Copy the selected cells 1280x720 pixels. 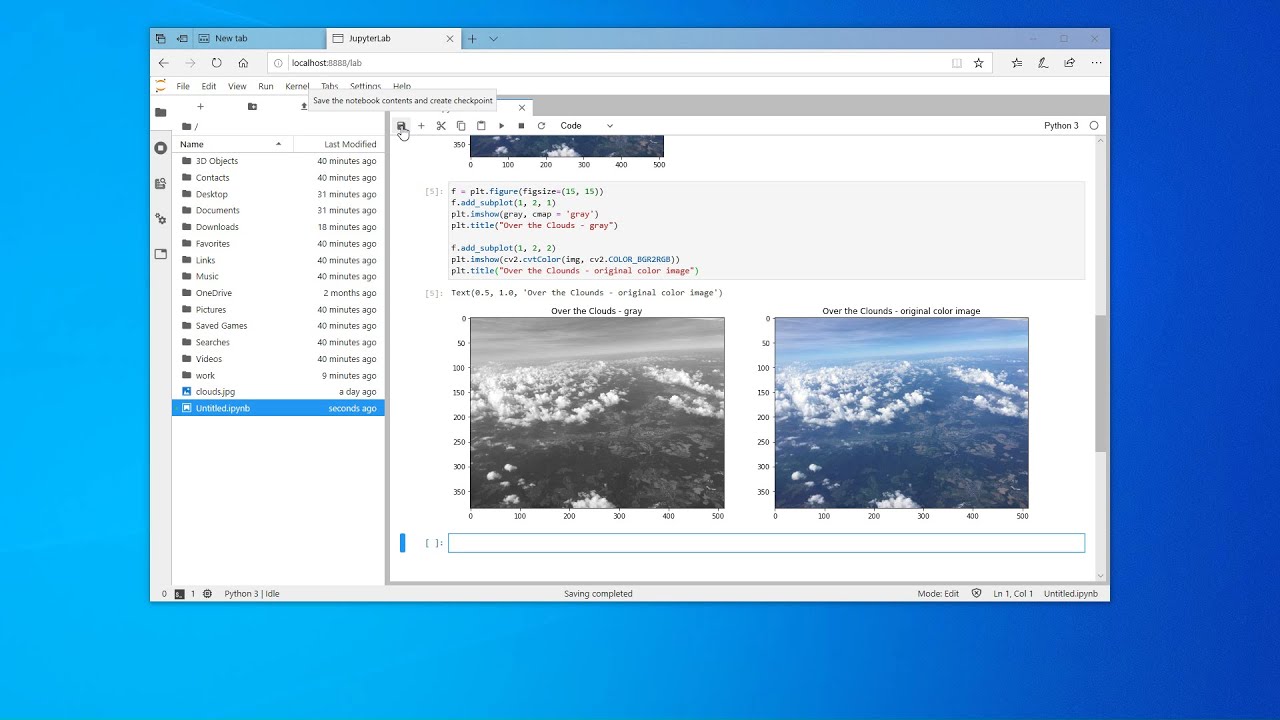click(461, 126)
